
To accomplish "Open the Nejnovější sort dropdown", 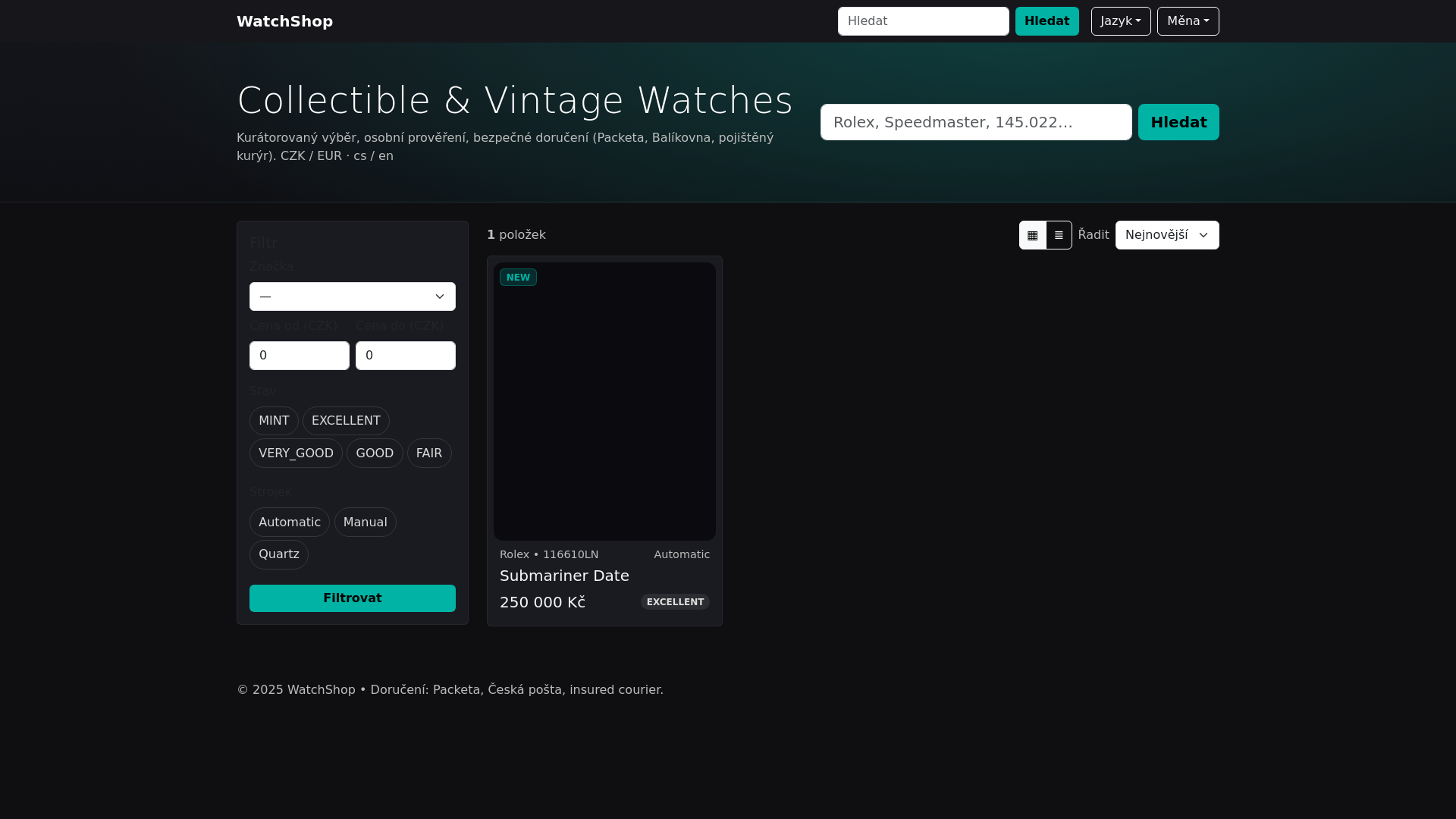I will point(1166,235).
